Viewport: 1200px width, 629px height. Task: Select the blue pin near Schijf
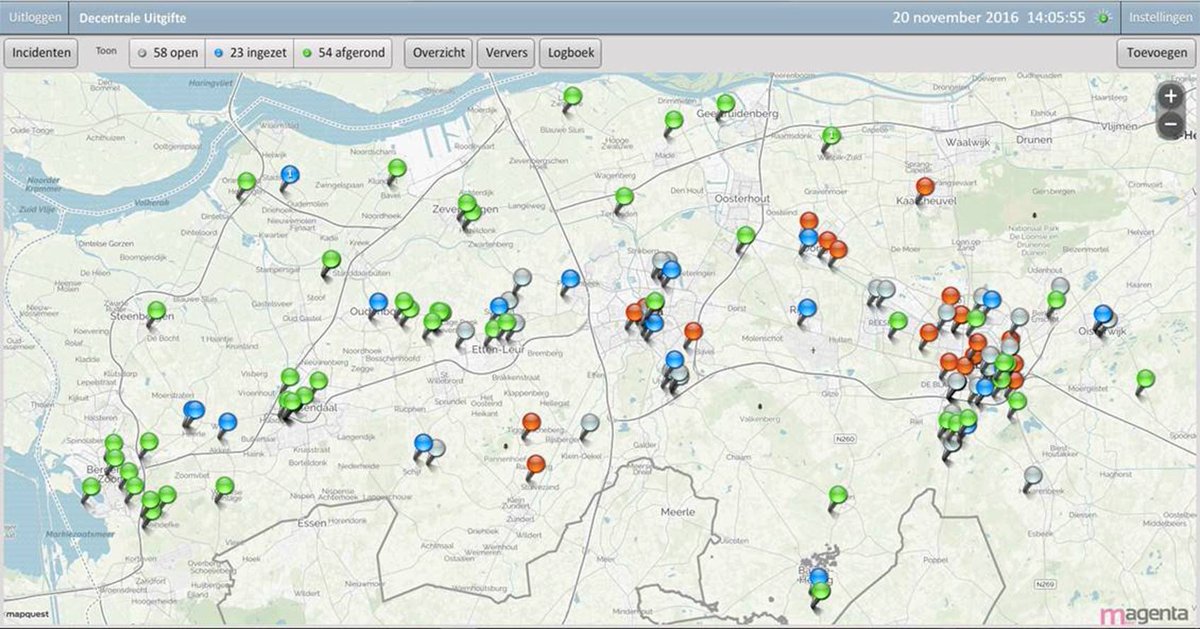(x=423, y=443)
